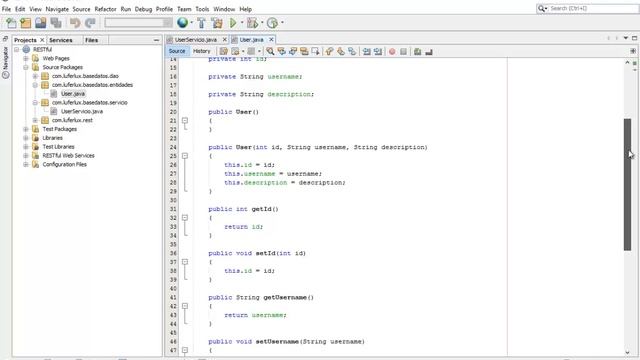
Task: Click the editor vertical scrollbar thumb
Action: 627,184
